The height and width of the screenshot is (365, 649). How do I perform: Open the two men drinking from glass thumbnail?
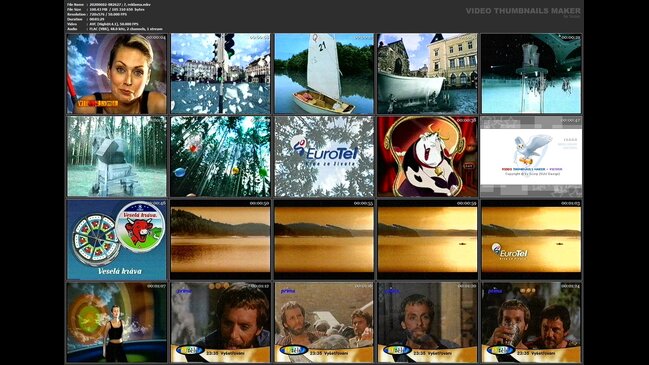pyautogui.click(x=531, y=322)
